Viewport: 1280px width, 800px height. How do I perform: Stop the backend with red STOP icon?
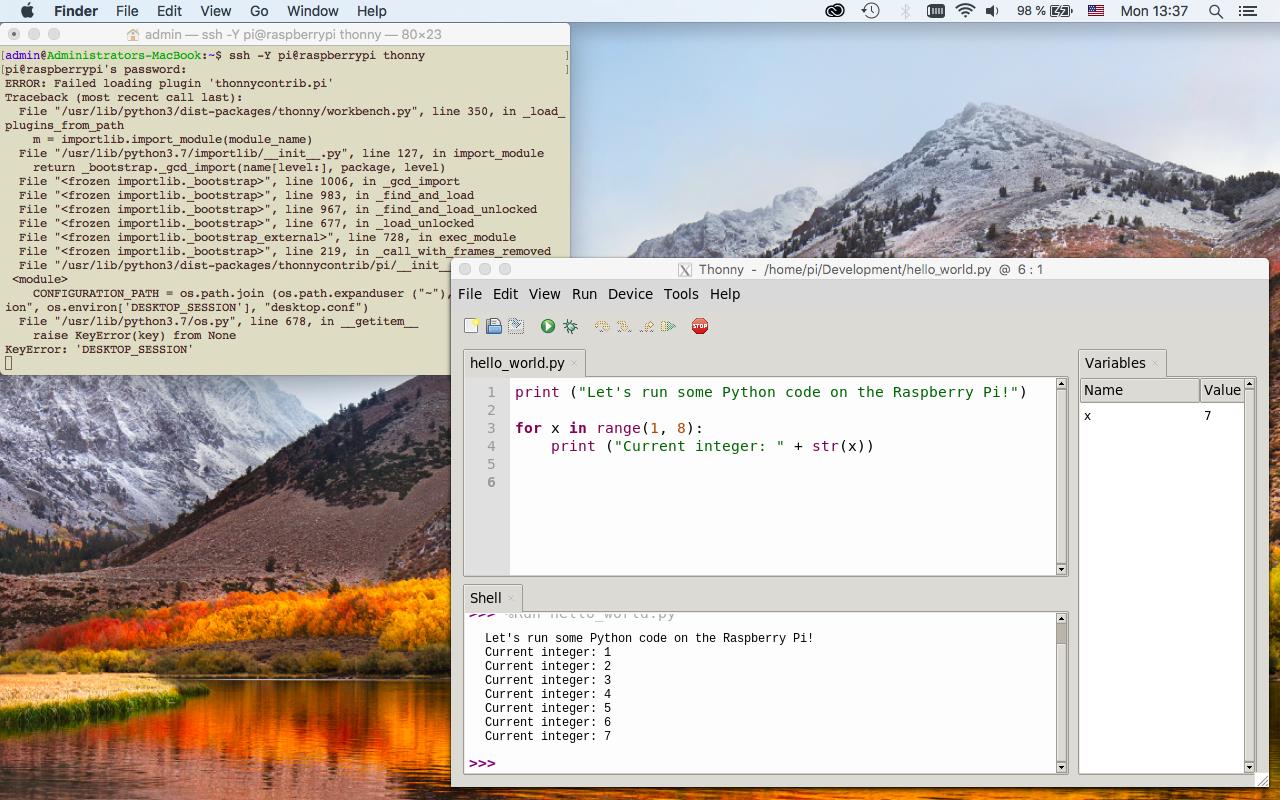click(x=700, y=326)
